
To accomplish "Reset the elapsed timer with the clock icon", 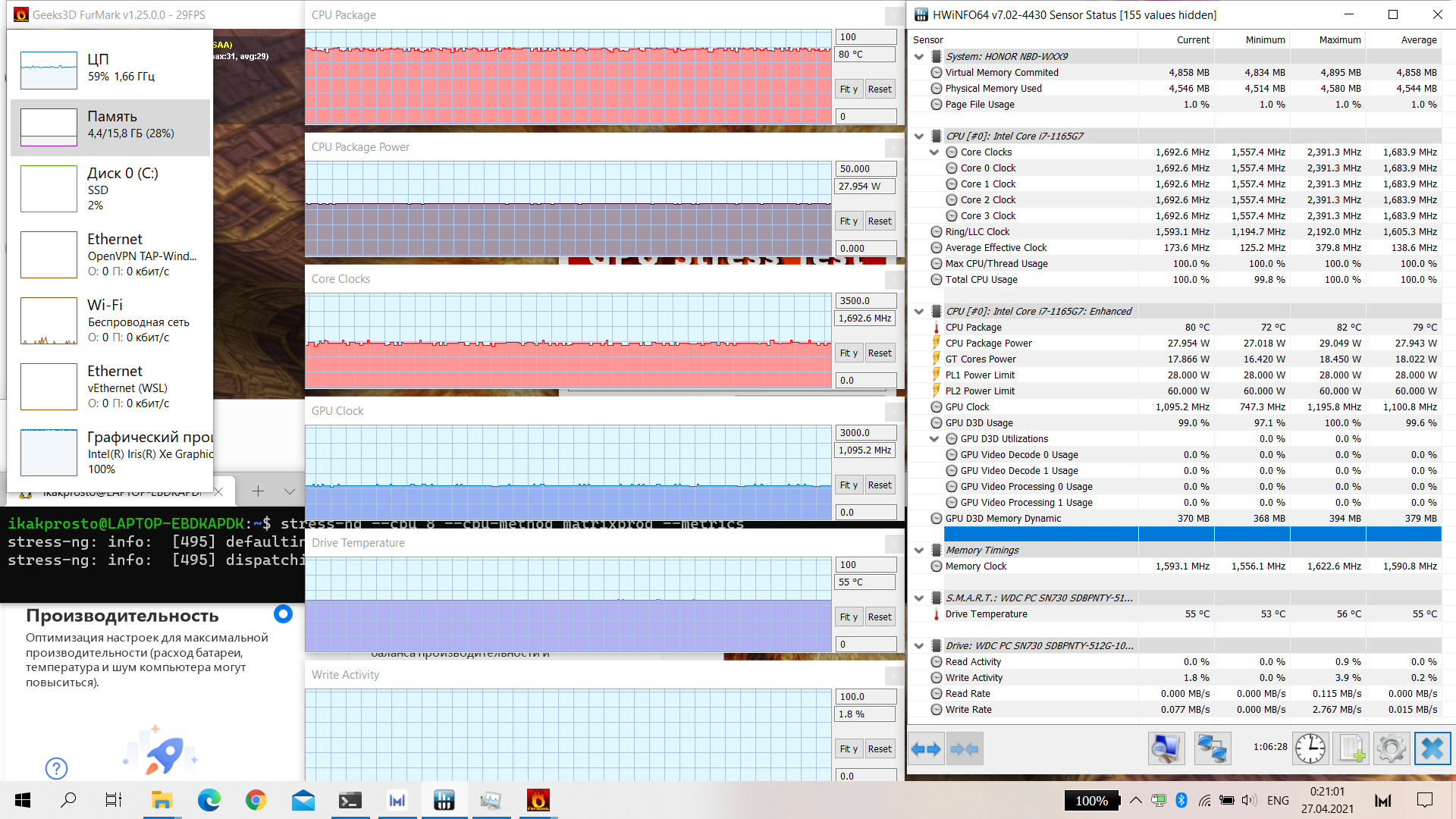I will (x=1310, y=749).
